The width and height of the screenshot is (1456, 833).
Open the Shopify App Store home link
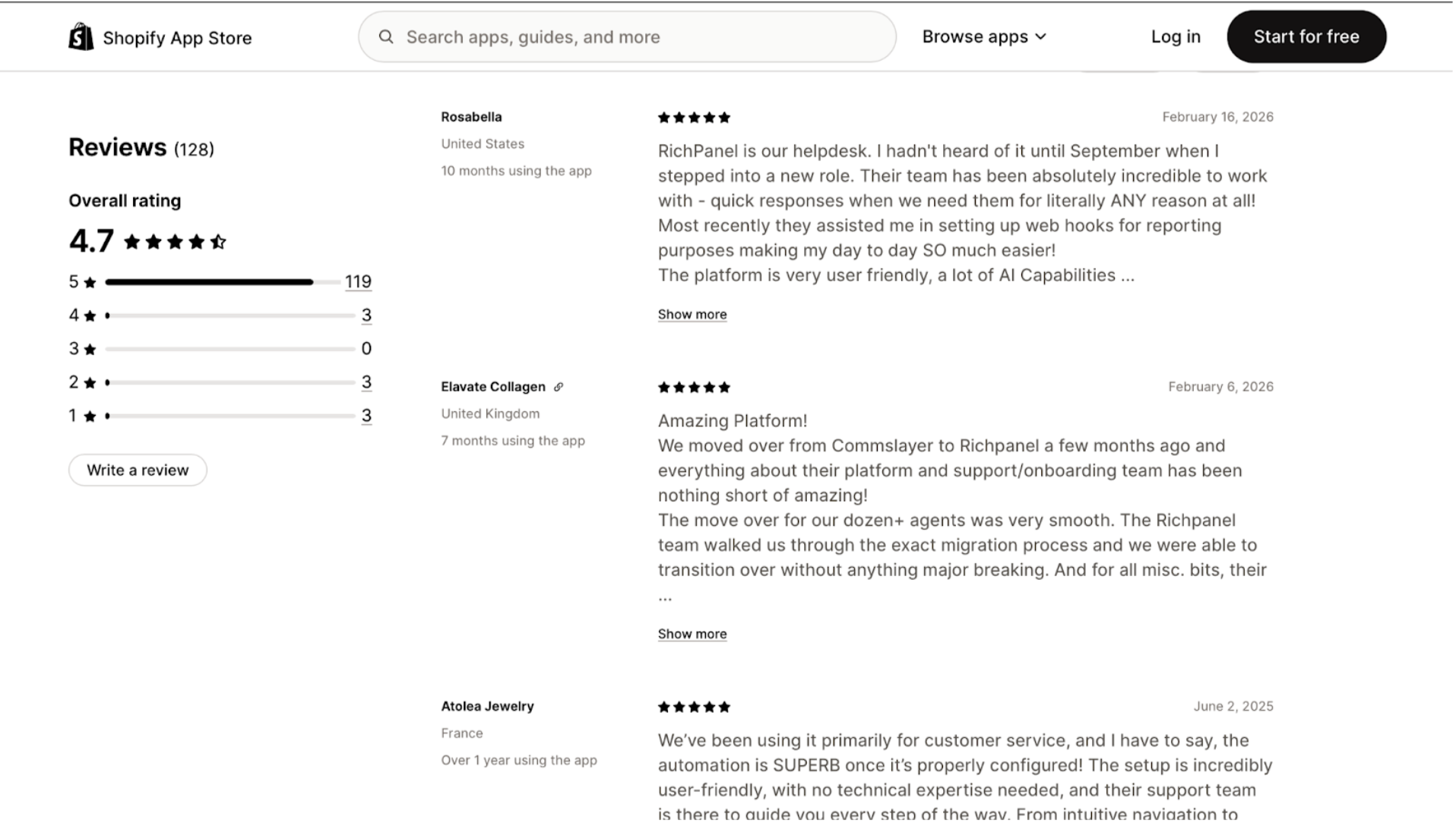[x=176, y=38]
